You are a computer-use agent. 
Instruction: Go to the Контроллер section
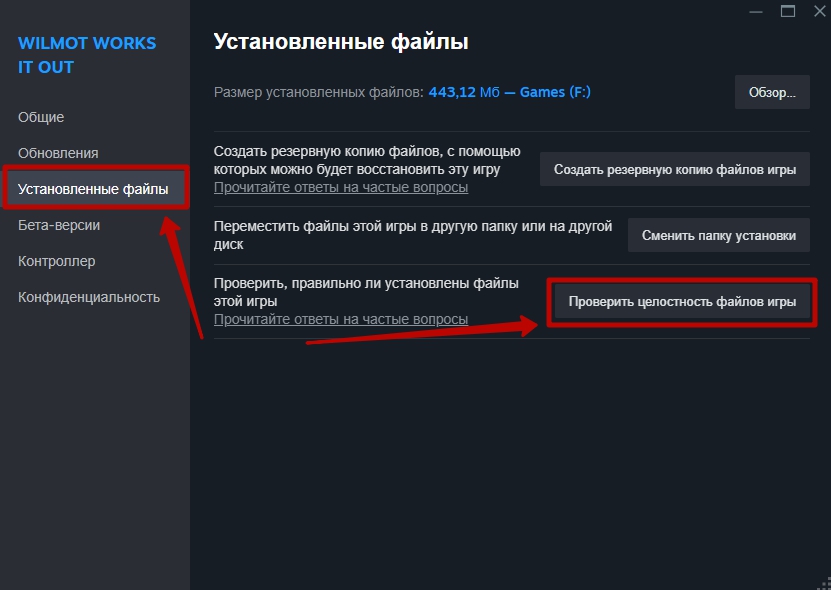pos(57,261)
